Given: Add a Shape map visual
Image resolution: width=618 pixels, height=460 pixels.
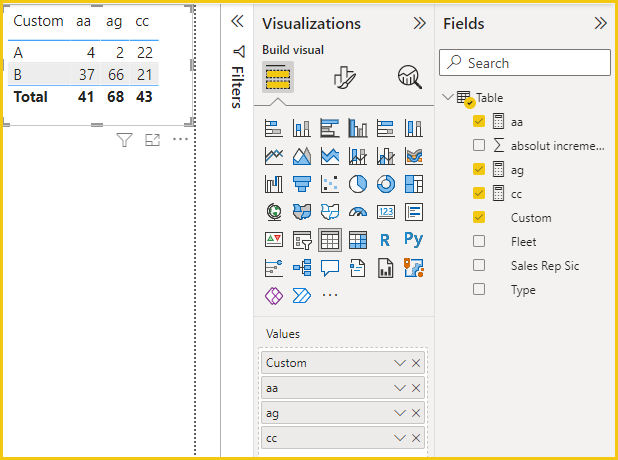Looking at the screenshot, I should [330, 212].
